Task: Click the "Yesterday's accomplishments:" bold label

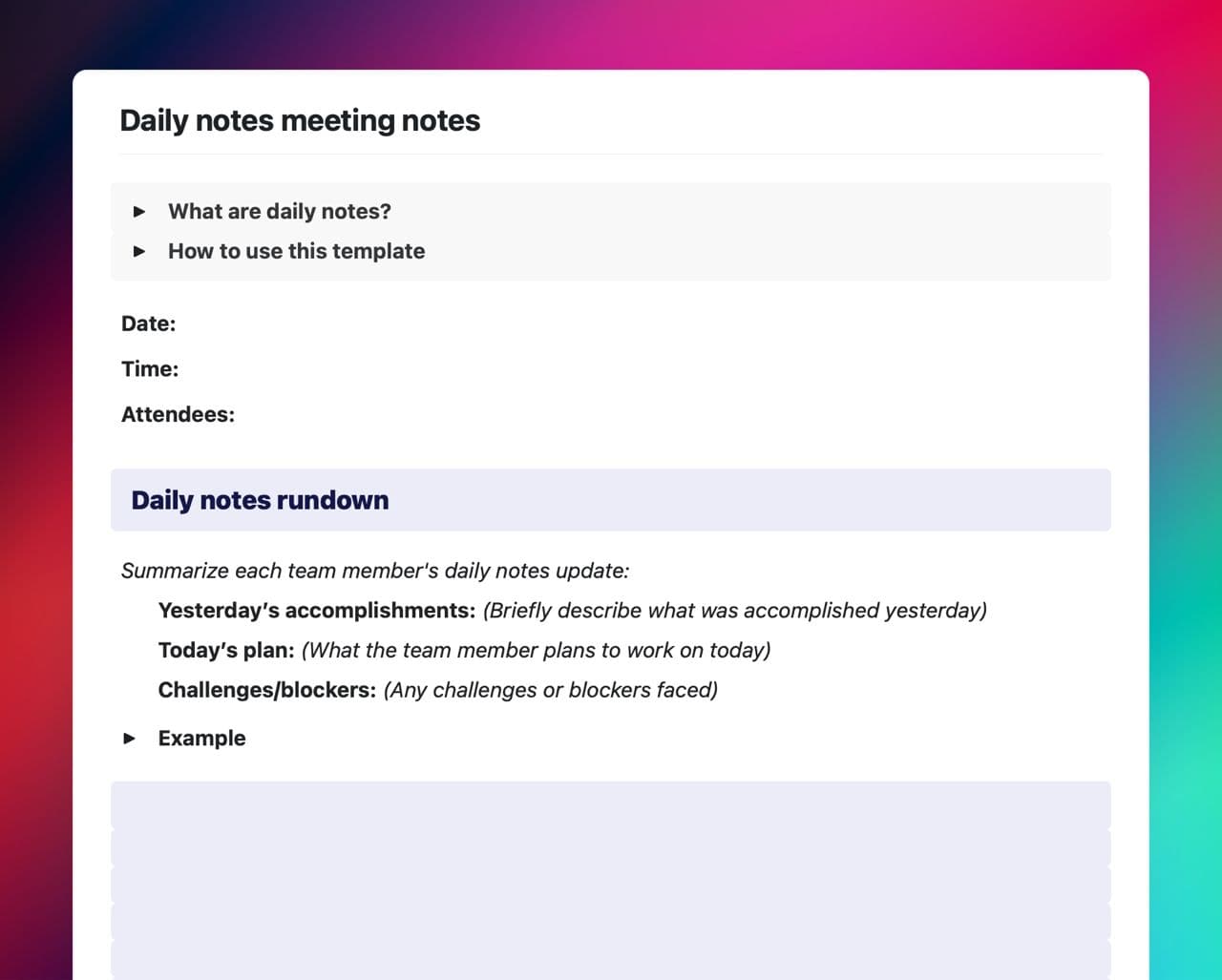Action: (316, 610)
